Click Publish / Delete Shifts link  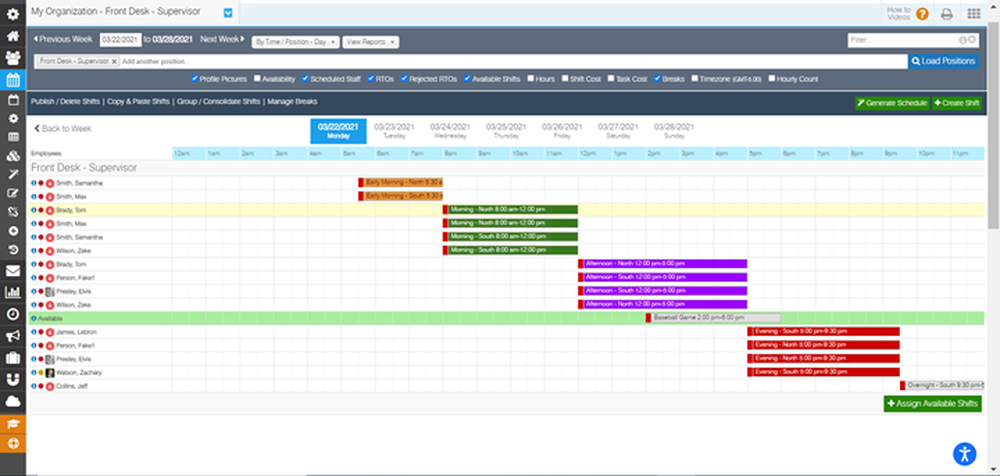(65, 101)
